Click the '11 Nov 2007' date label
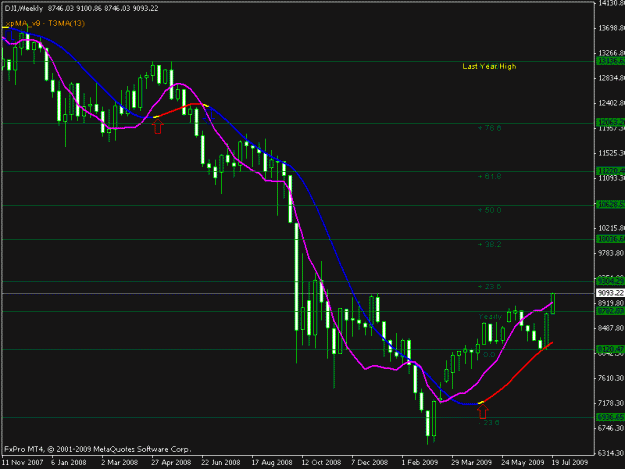Image resolution: width=625 pixels, height=469 pixels. pyautogui.click(x=22, y=463)
